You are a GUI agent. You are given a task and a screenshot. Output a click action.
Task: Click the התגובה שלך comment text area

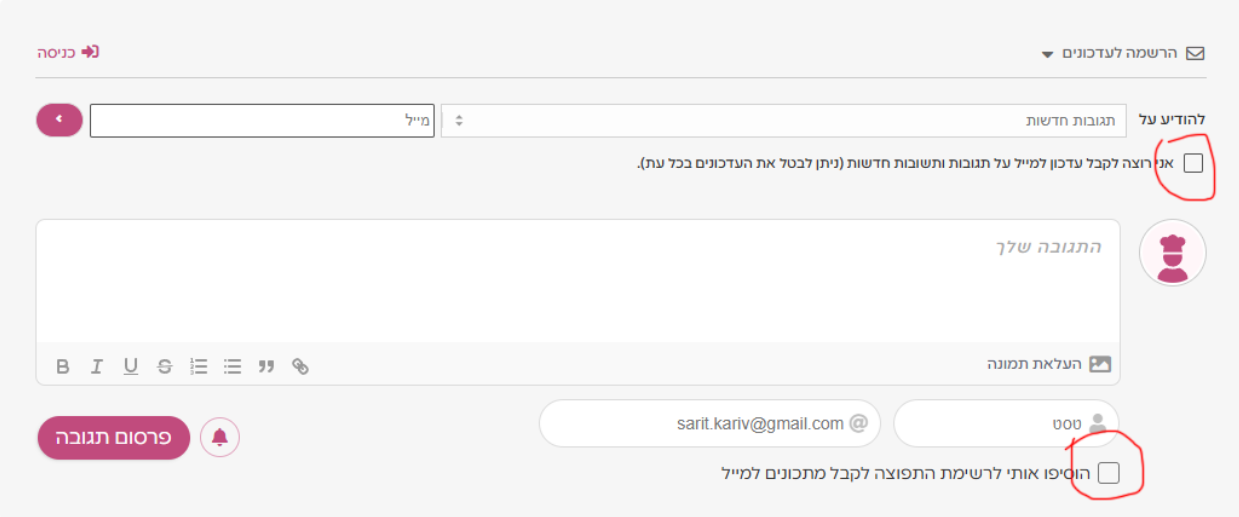point(578,282)
